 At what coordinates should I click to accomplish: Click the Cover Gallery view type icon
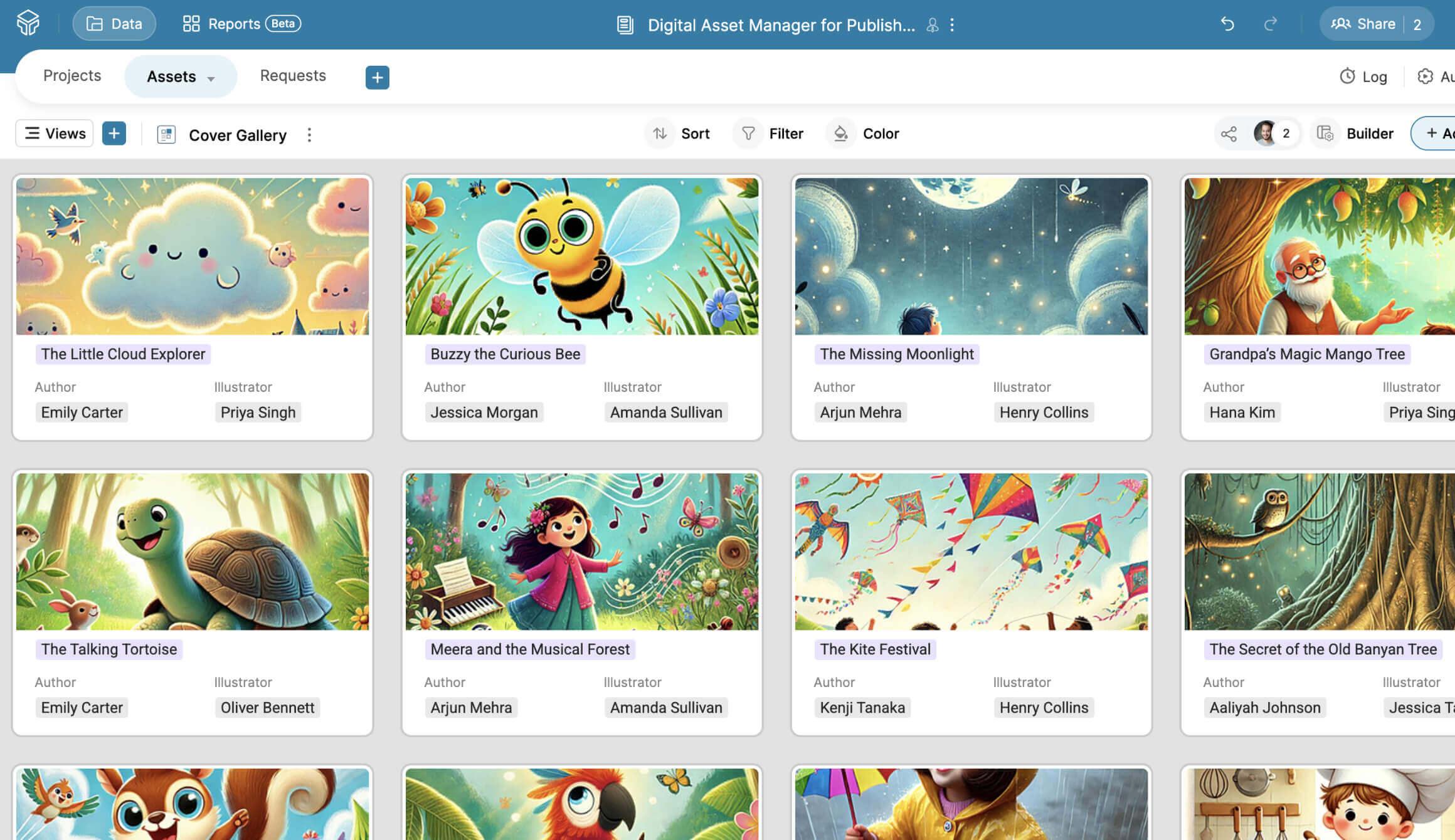166,135
